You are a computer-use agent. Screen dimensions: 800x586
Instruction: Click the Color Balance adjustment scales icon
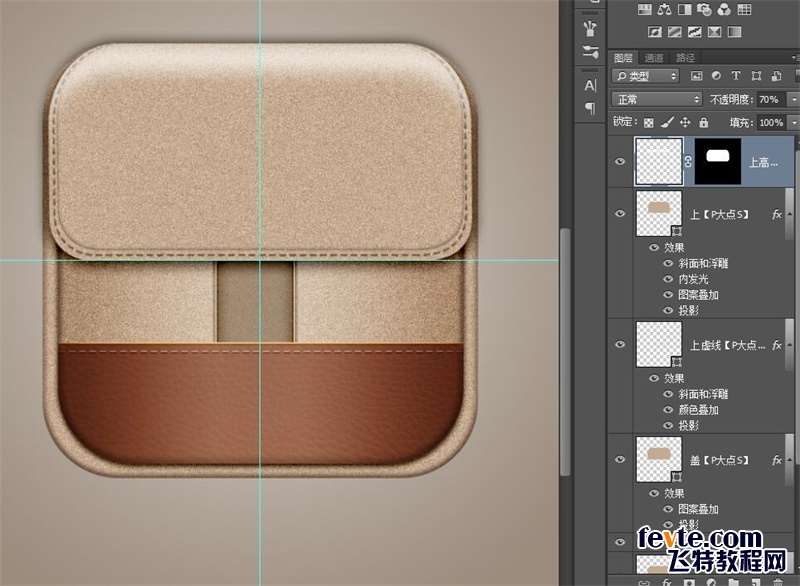tap(664, 10)
